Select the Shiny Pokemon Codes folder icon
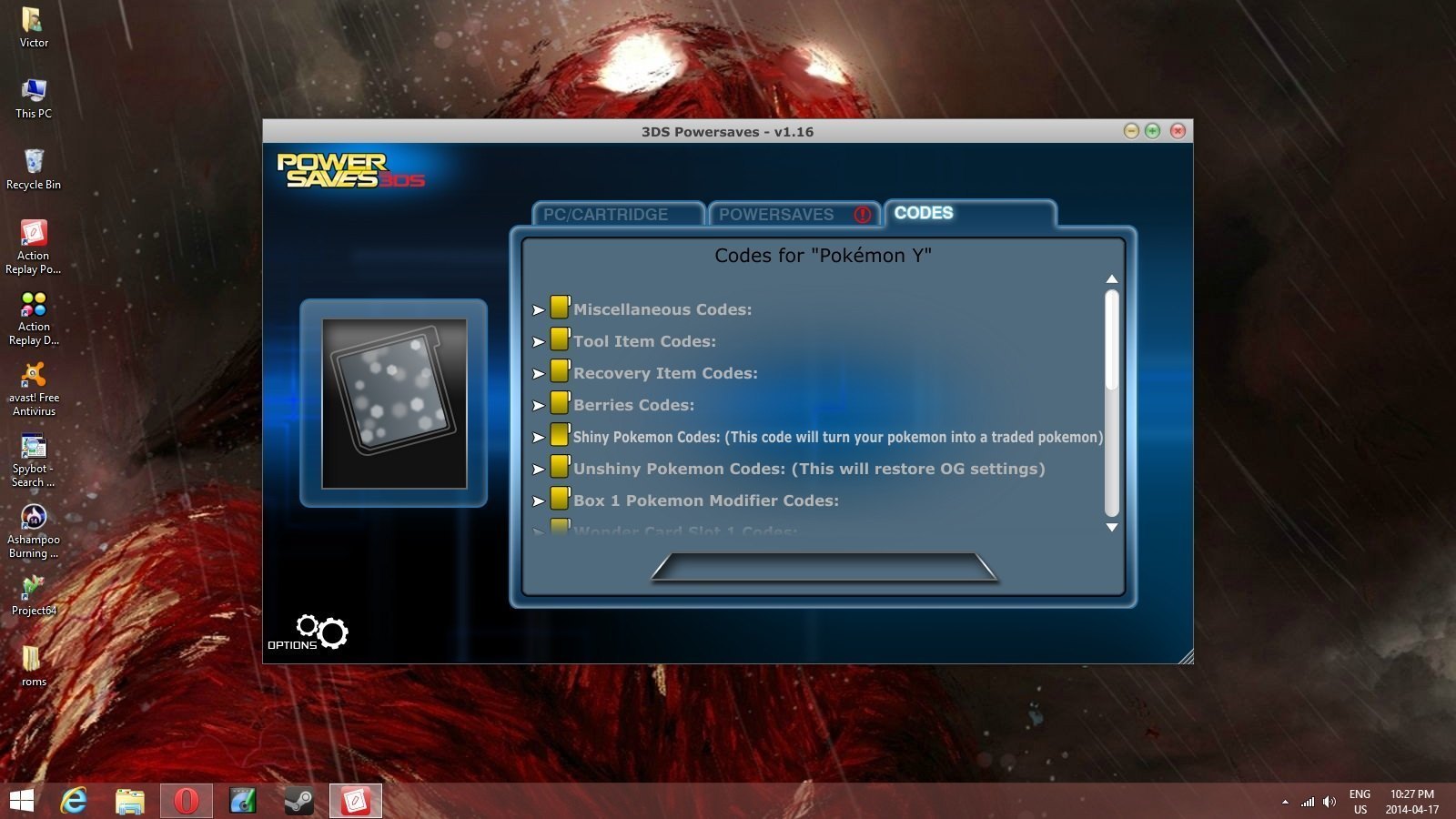Image resolution: width=1456 pixels, height=819 pixels. pos(560,435)
